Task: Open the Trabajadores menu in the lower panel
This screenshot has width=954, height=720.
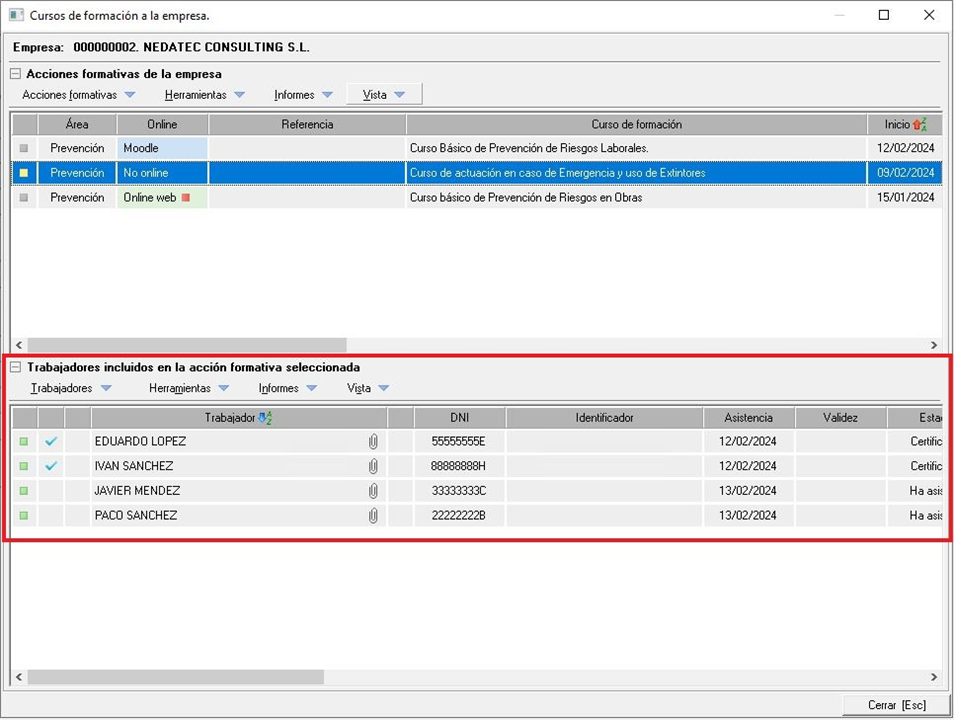Action: [x=71, y=388]
